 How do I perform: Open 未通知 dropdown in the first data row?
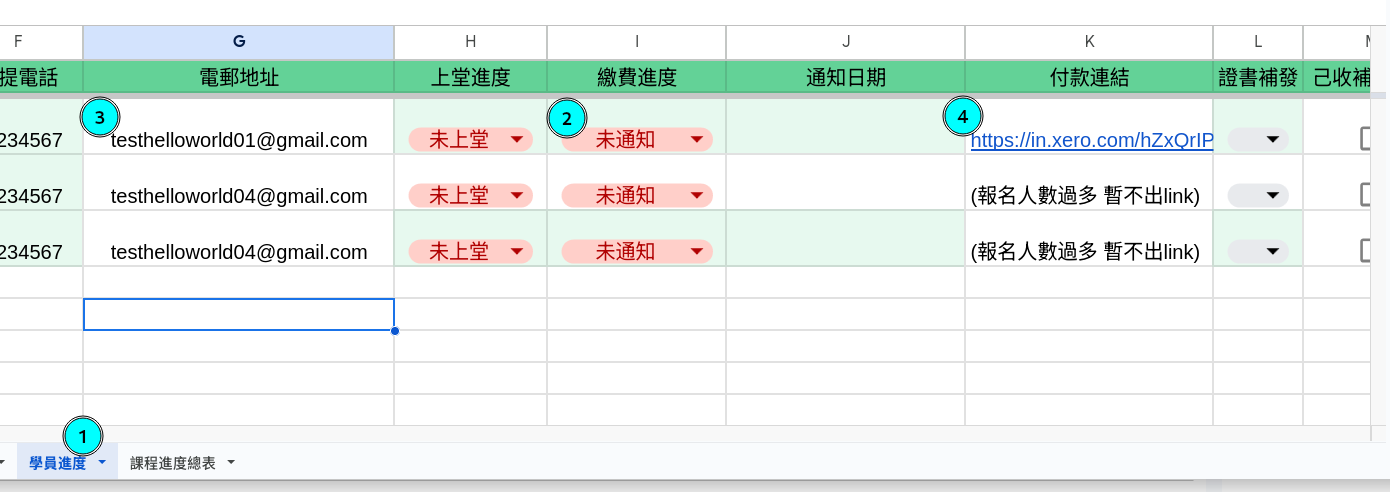(x=696, y=140)
